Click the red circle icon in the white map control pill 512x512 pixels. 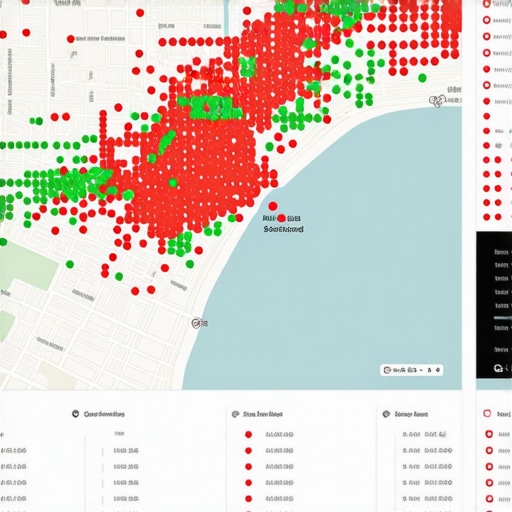(387, 370)
